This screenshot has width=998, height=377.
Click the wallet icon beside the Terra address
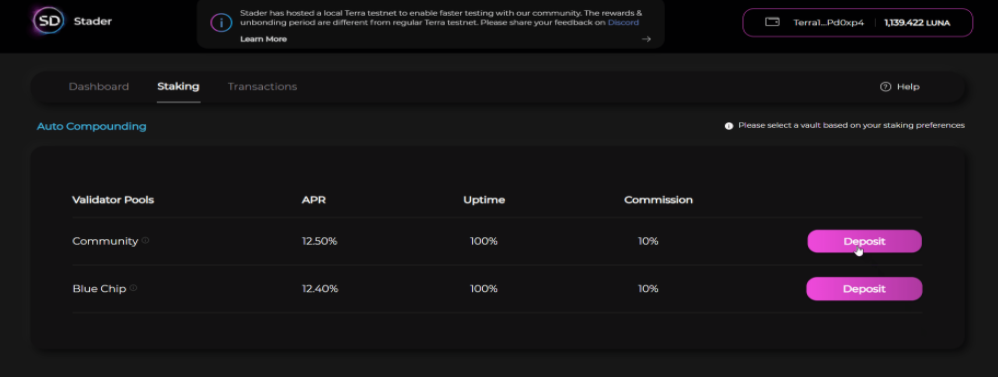(x=772, y=22)
